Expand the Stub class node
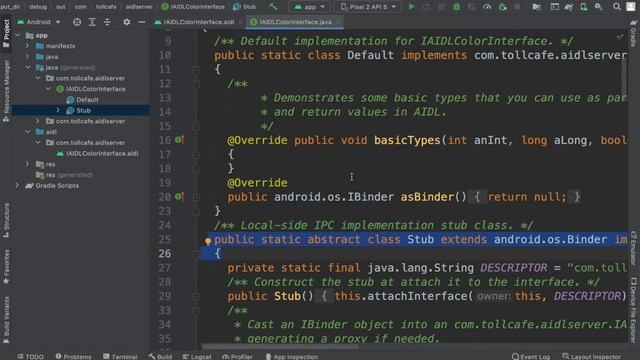 pos(58,110)
